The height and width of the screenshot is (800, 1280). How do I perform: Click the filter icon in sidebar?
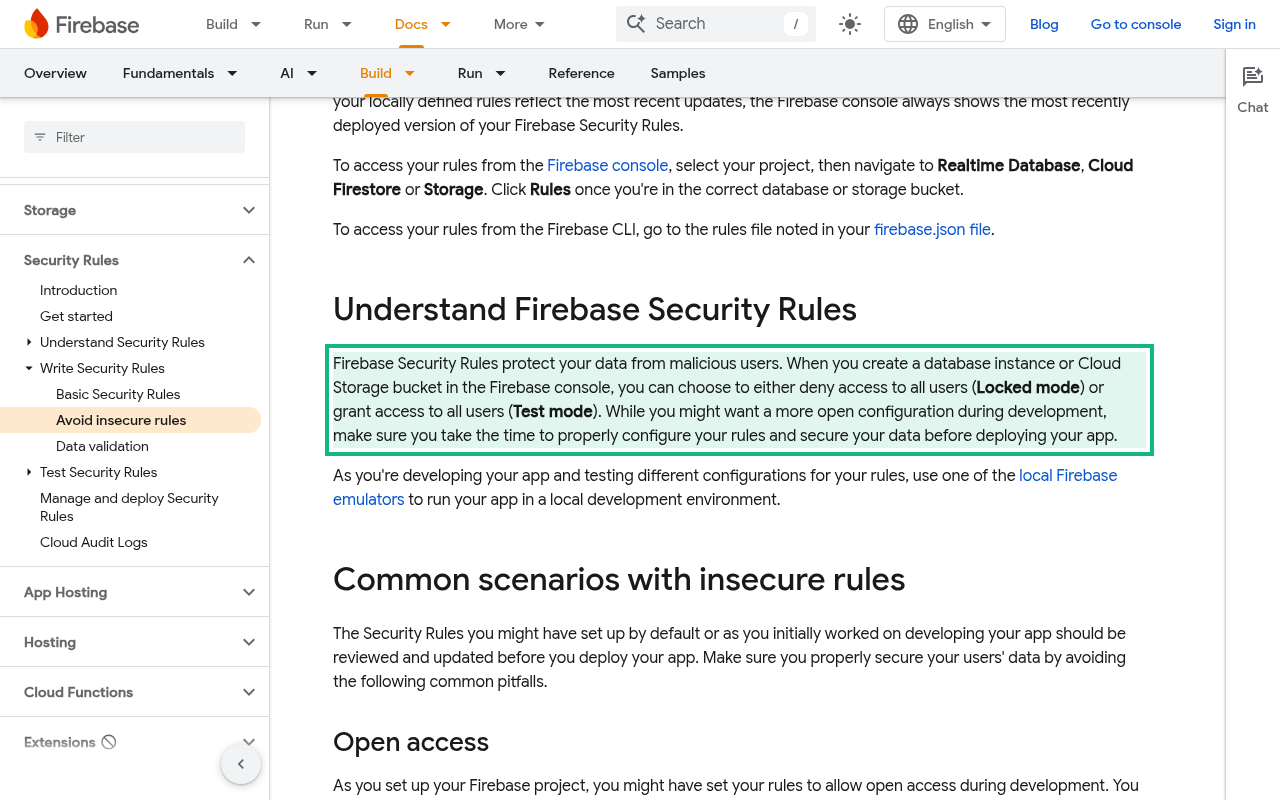[40, 137]
